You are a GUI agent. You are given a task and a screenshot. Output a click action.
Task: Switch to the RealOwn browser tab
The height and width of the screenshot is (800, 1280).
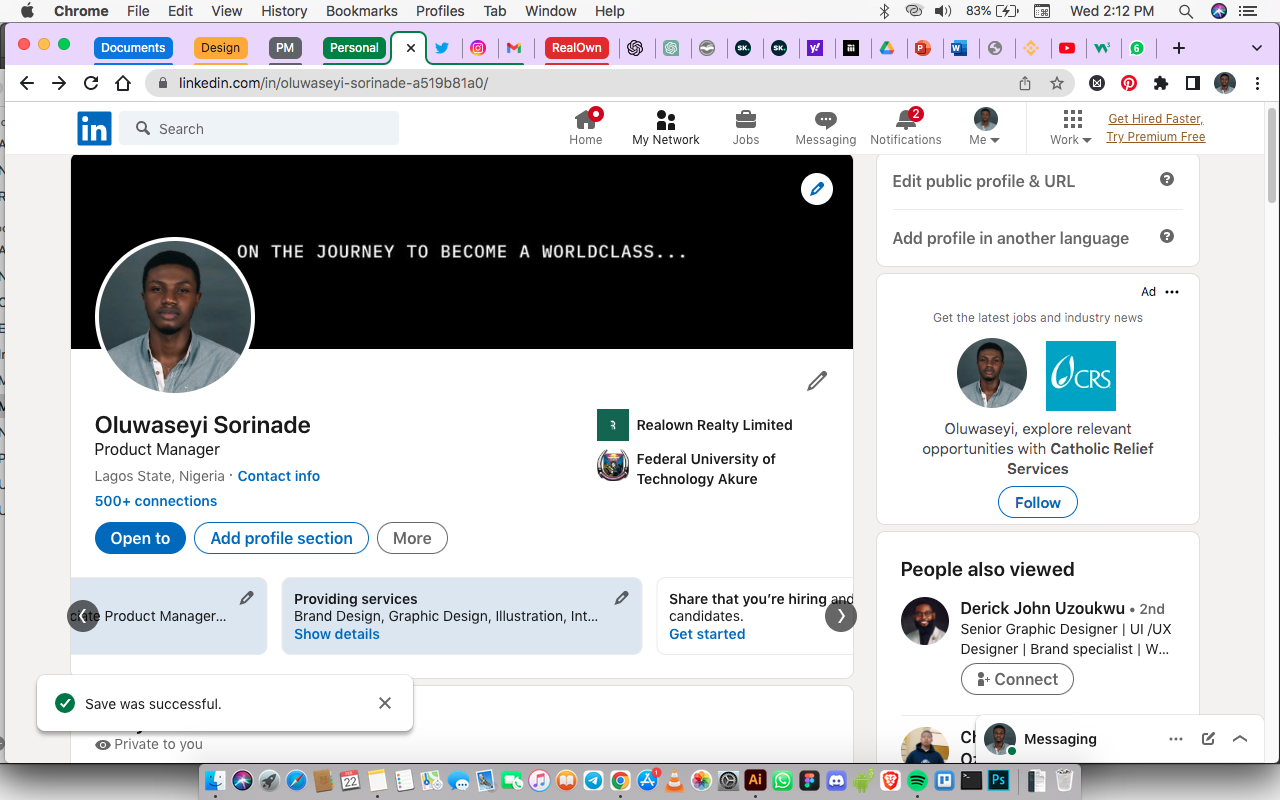coord(577,47)
